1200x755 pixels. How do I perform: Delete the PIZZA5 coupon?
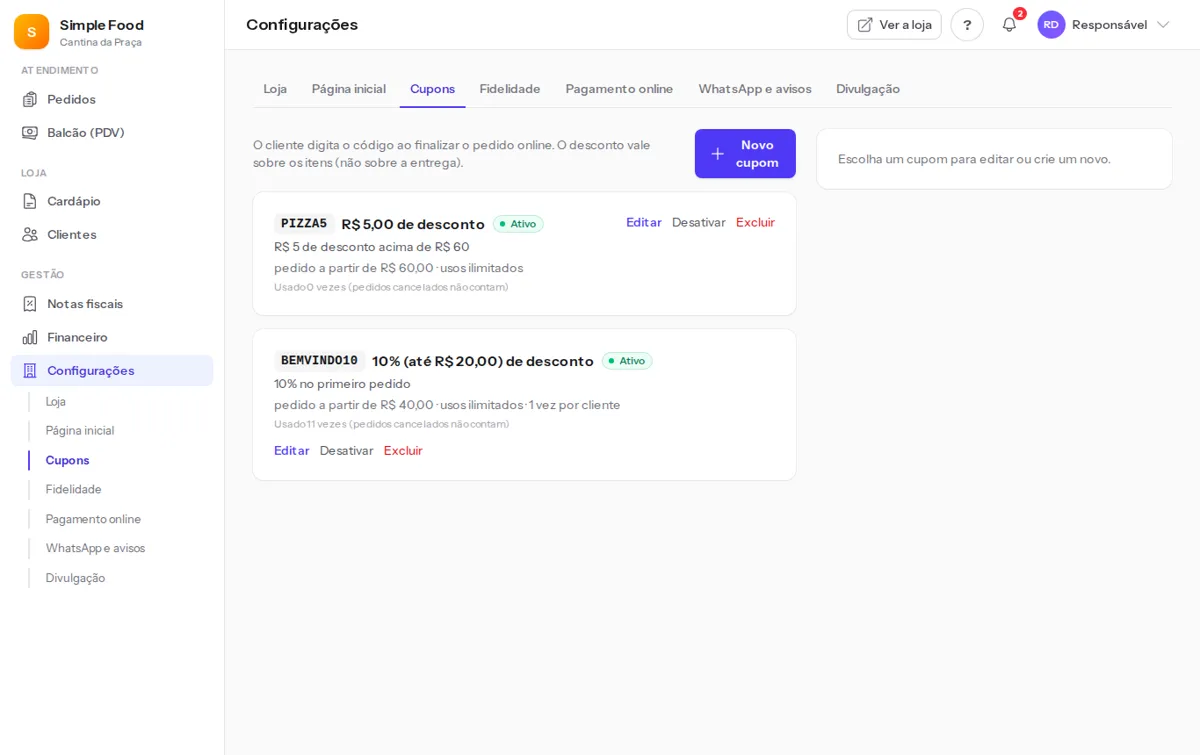755,222
